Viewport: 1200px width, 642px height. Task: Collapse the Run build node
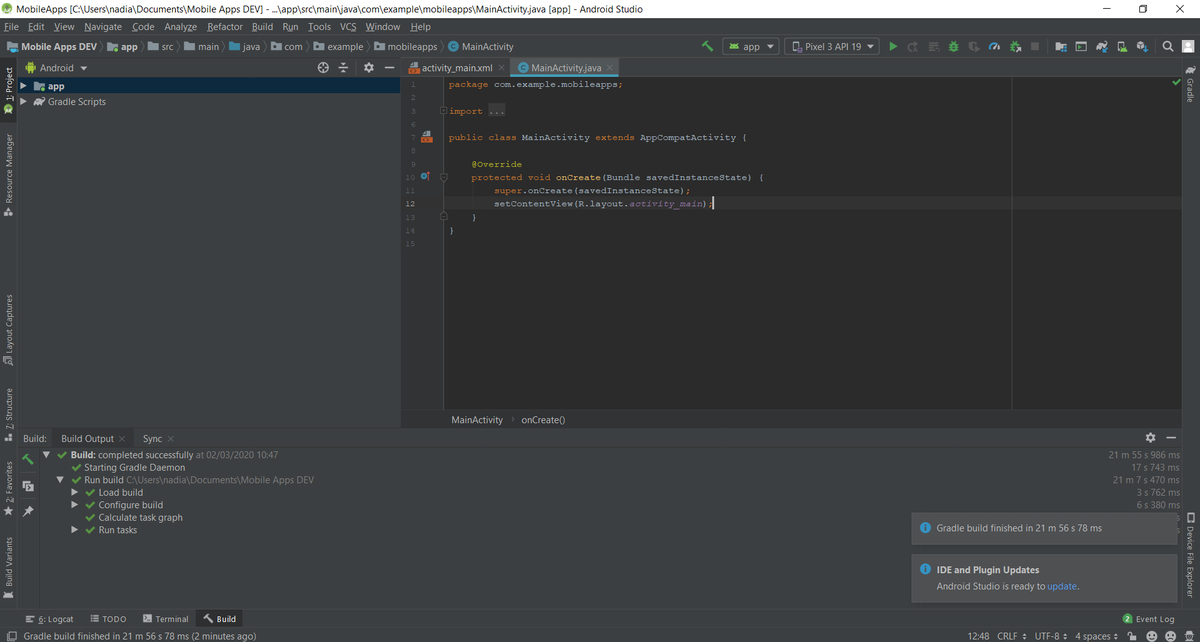tap(61, 480)
